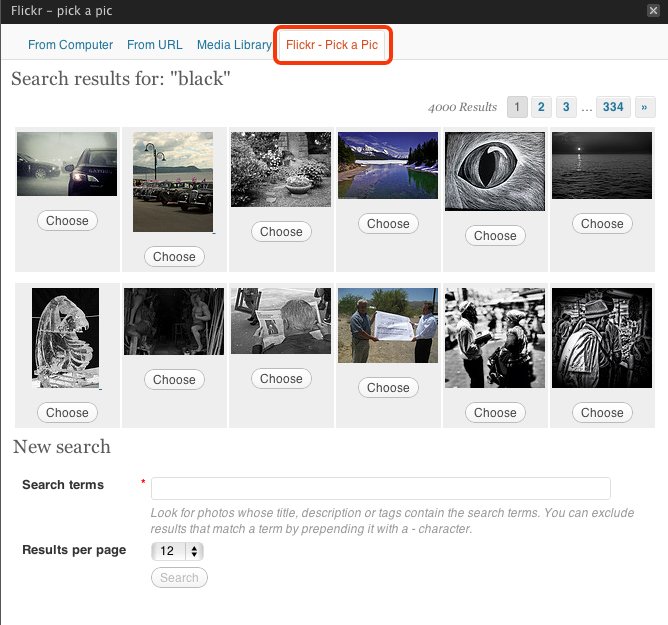Go to results page 2

tap(541, 107)
